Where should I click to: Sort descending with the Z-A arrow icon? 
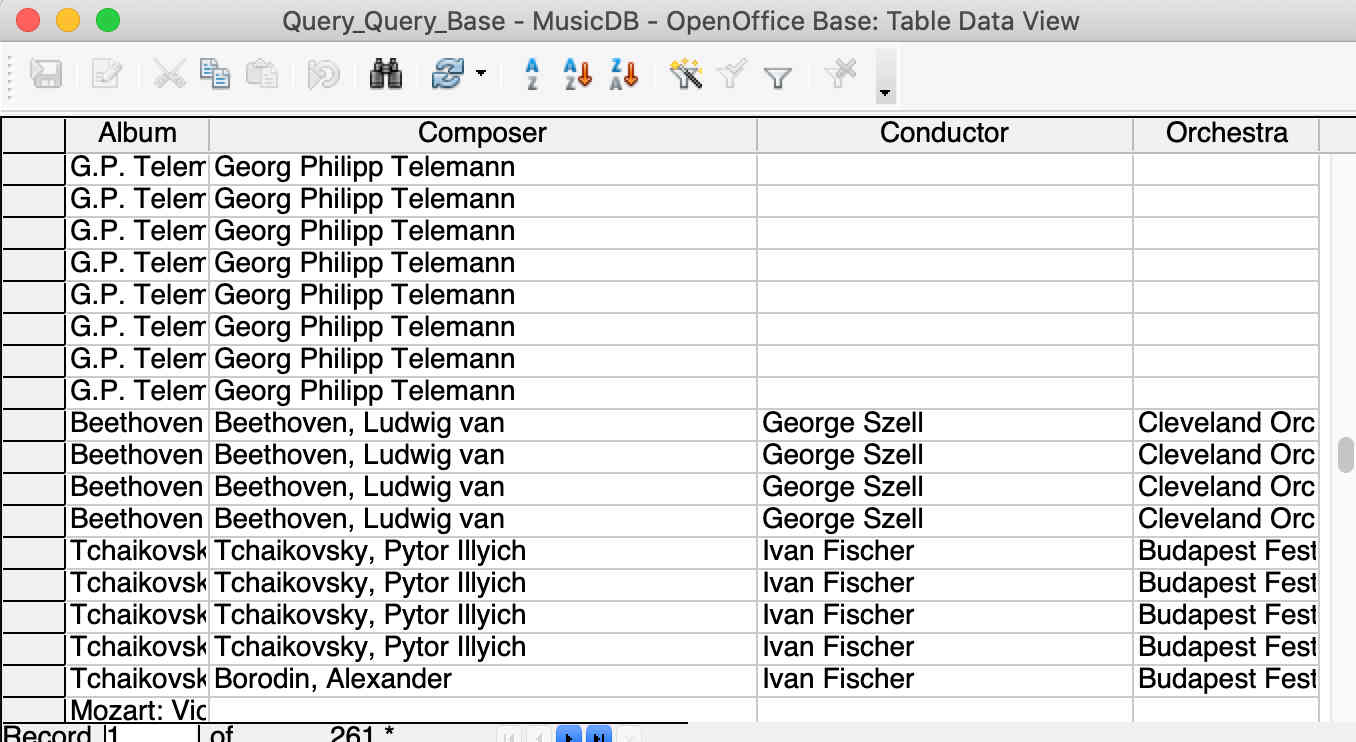coord(624,74)
